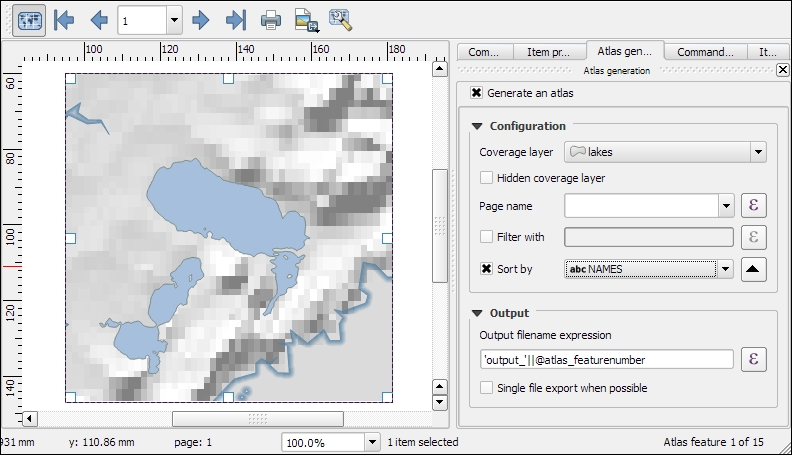792x455 pixels.
Task: Open the Command... tab
Action: click(705, 52)
